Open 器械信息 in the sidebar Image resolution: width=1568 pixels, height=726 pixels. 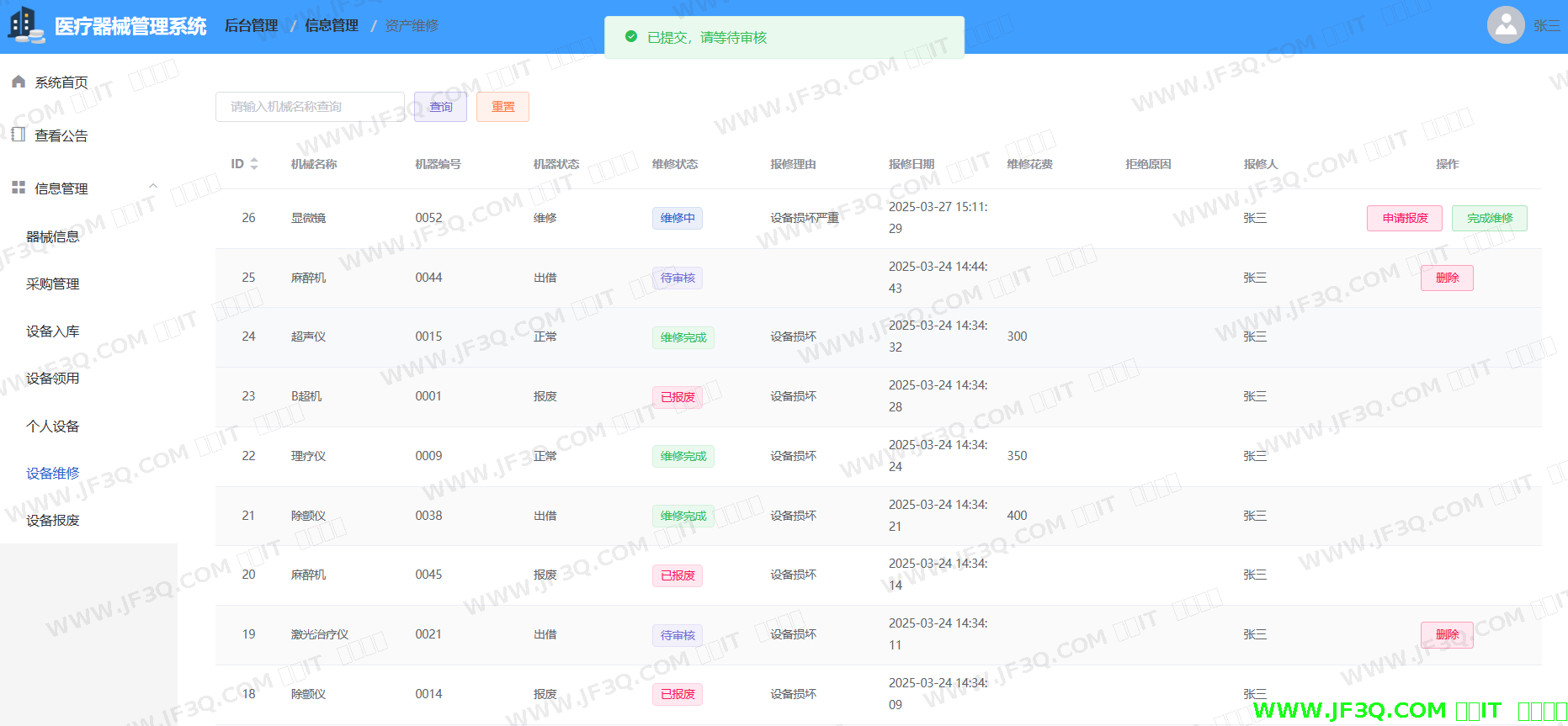tap(53, 236)
